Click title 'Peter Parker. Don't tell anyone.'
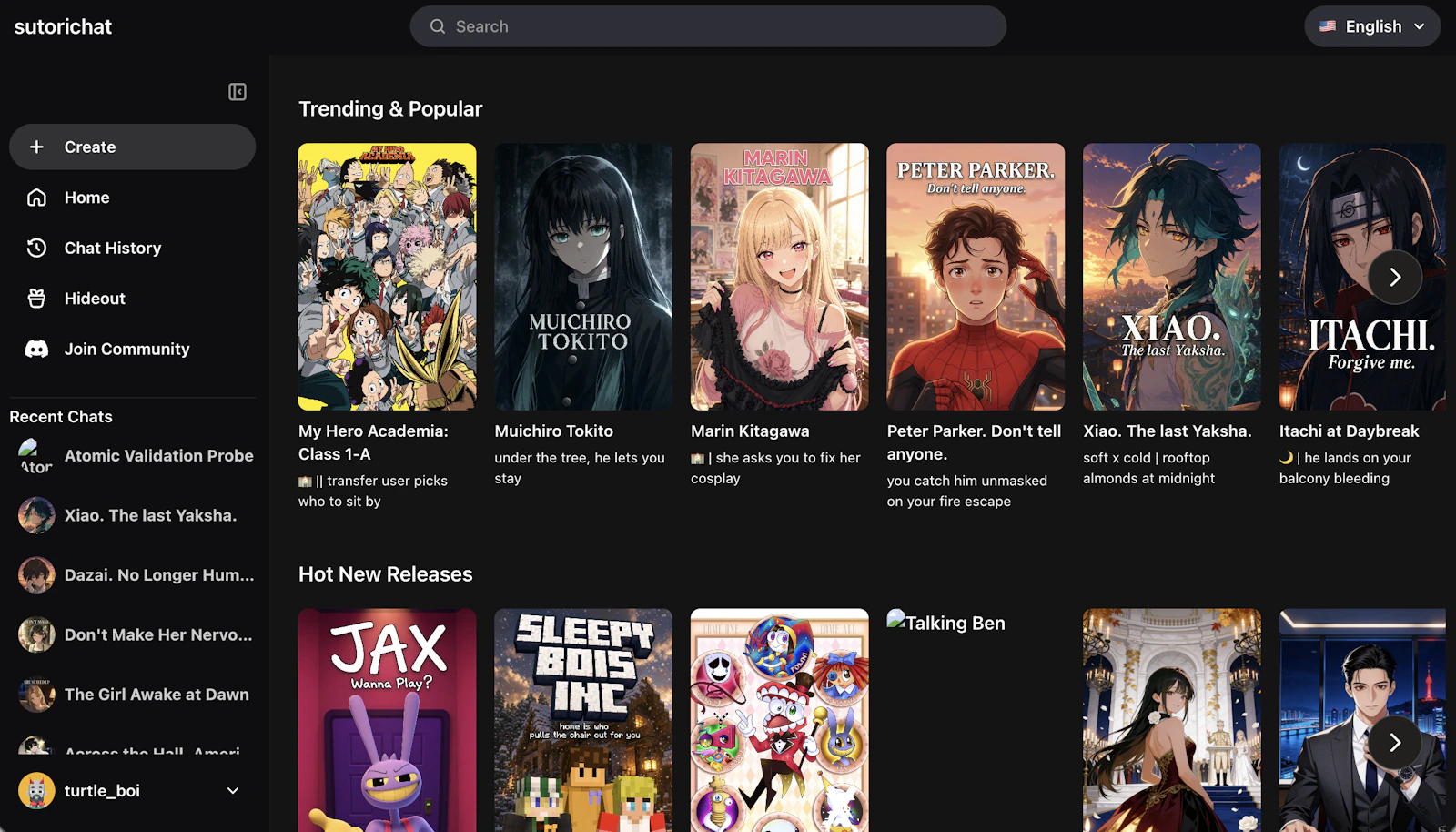Viewport: 1456px width, 832px height. [x=974, y=442]
